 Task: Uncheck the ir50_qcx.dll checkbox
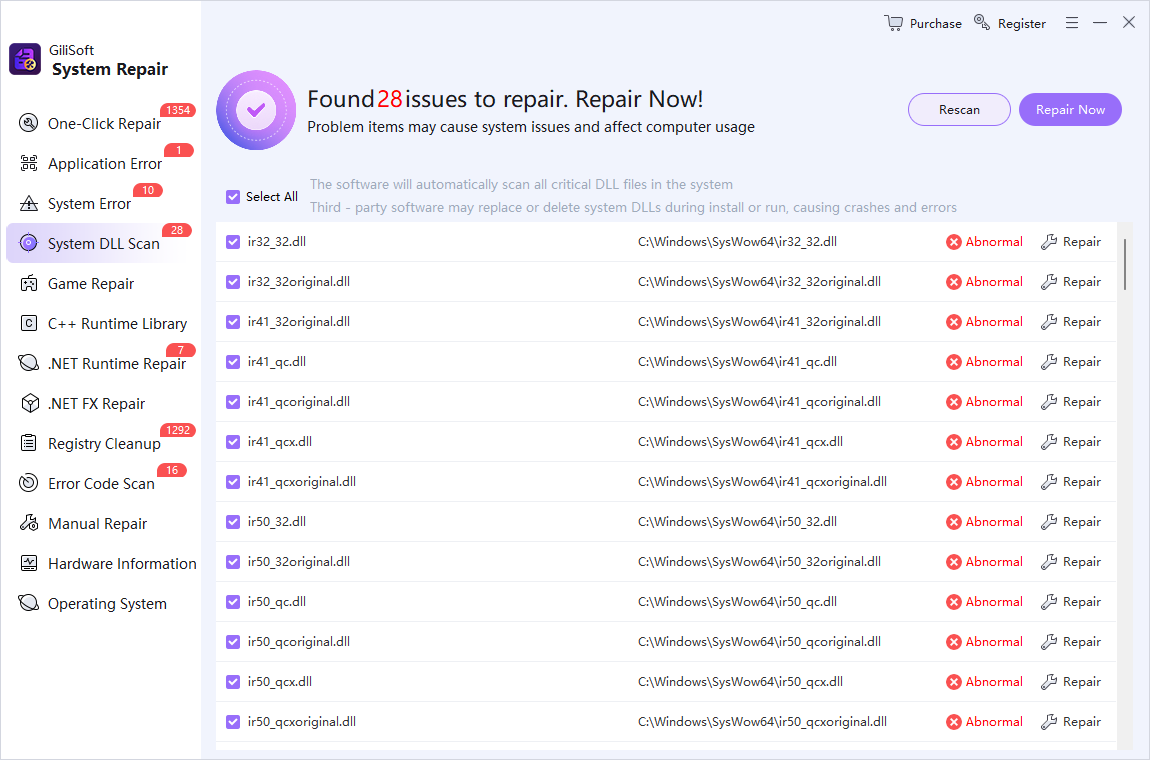point(232,682)
